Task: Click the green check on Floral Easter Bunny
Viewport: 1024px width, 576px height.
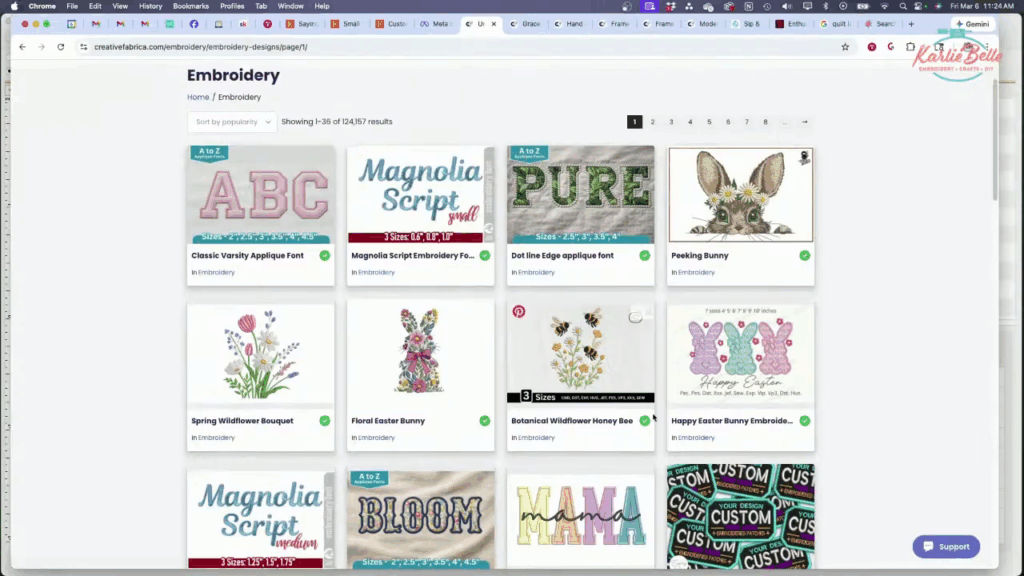Action: (485, 421)
